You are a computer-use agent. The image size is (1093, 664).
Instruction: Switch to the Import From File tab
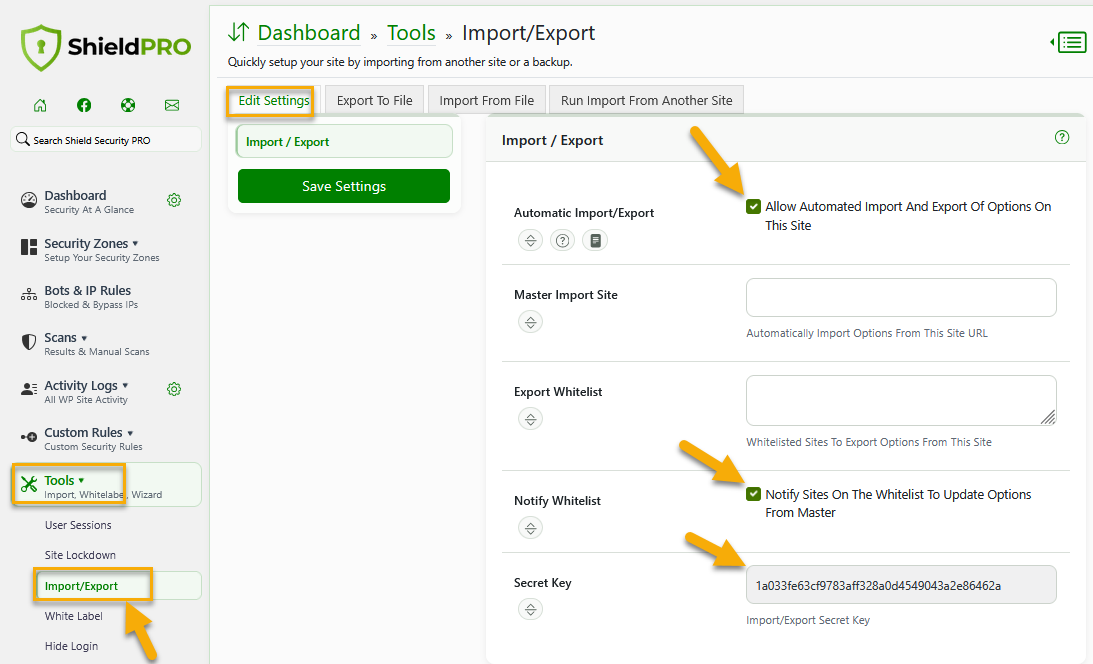tap(487, 101)
